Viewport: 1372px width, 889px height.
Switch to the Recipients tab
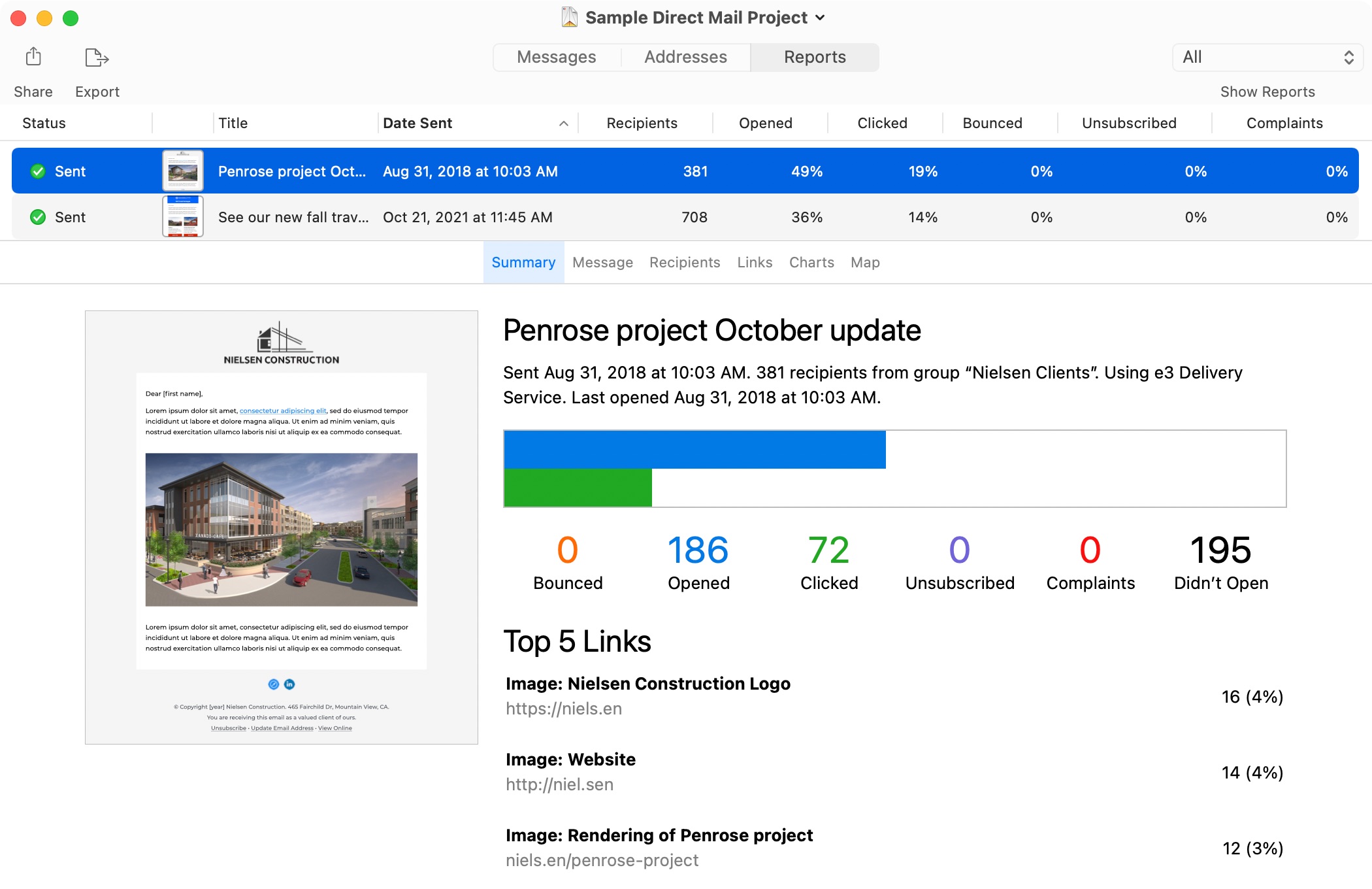pyautogui.click(x=685, y=263)
